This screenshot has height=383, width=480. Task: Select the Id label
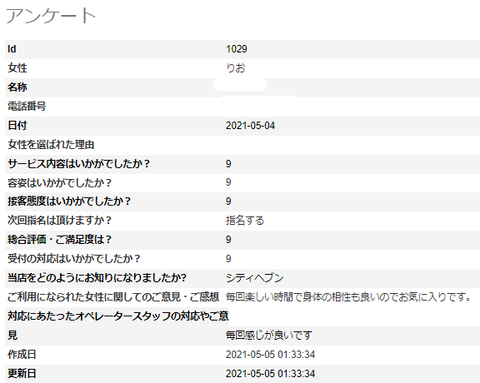pyautogui.click(x=12, y=49)
